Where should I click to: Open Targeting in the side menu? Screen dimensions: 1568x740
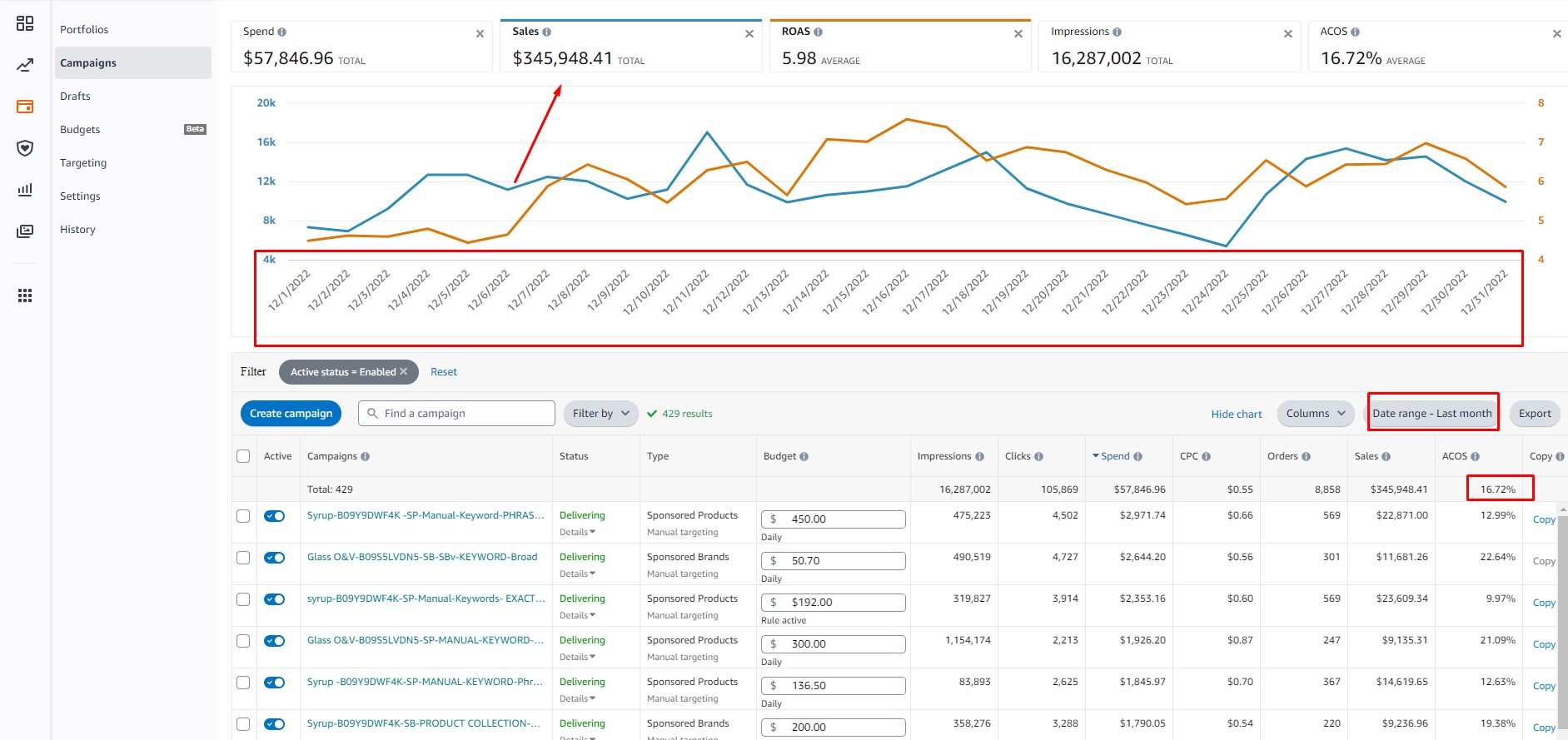[83, 162]
